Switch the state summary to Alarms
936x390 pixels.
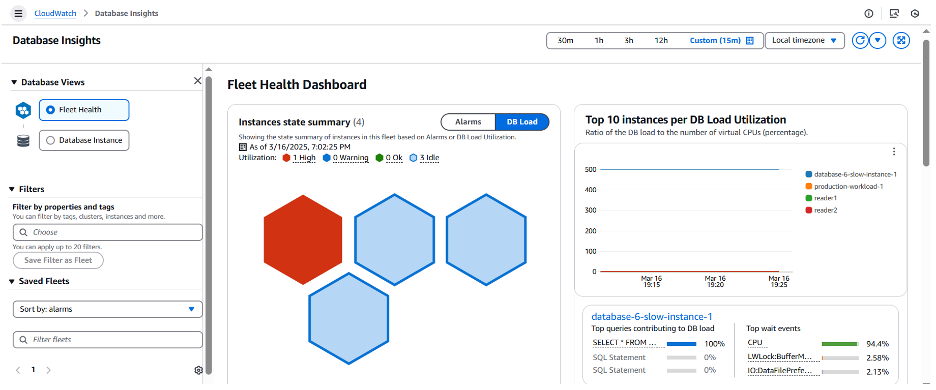click(468, 122)
